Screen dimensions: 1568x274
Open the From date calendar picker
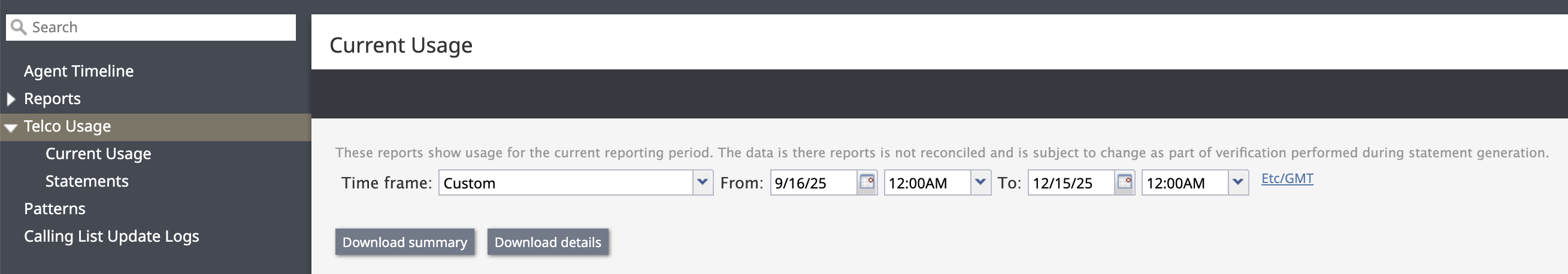click(x=867, y=182)
